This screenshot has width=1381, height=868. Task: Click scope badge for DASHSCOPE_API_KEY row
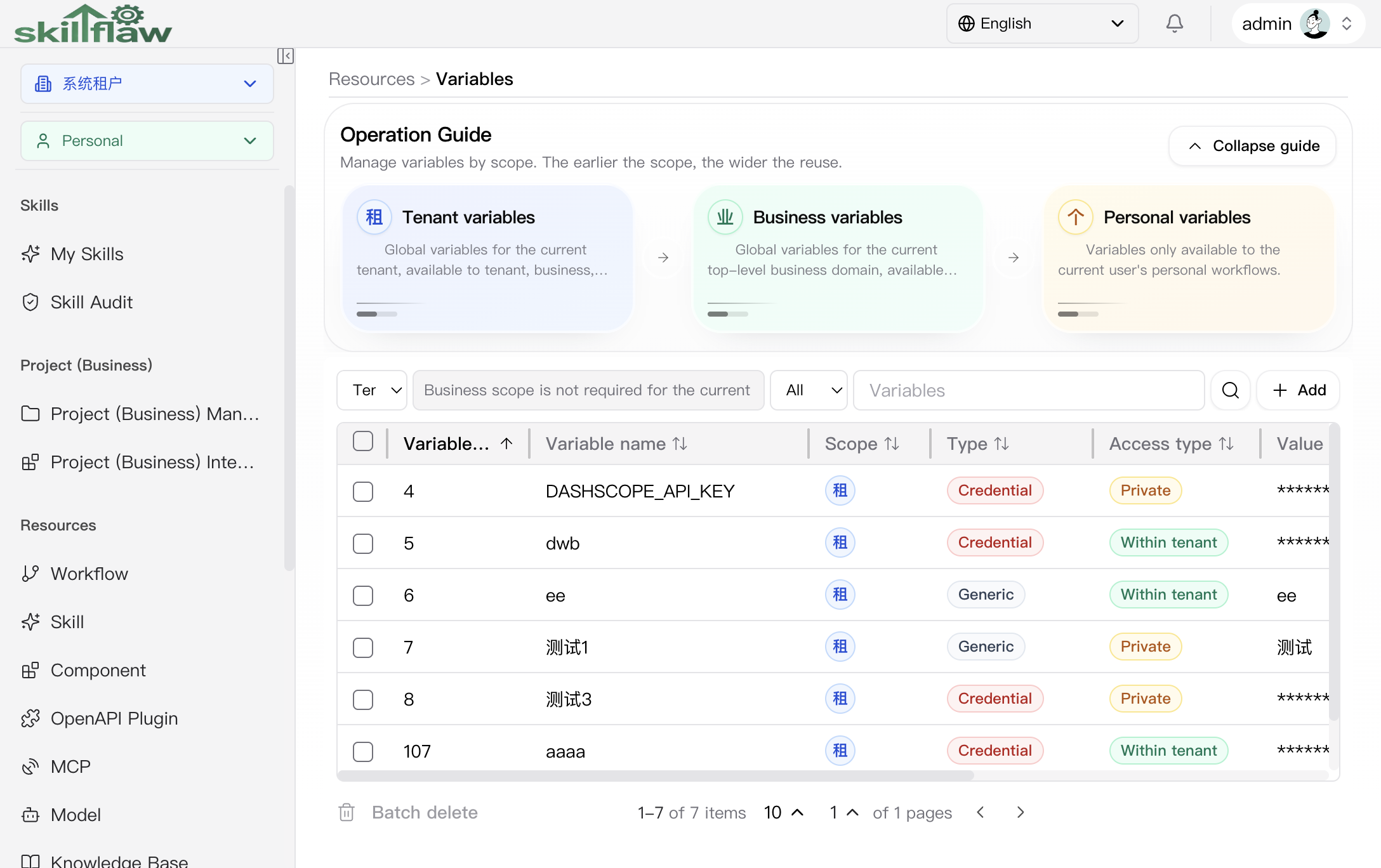(840, 490)
